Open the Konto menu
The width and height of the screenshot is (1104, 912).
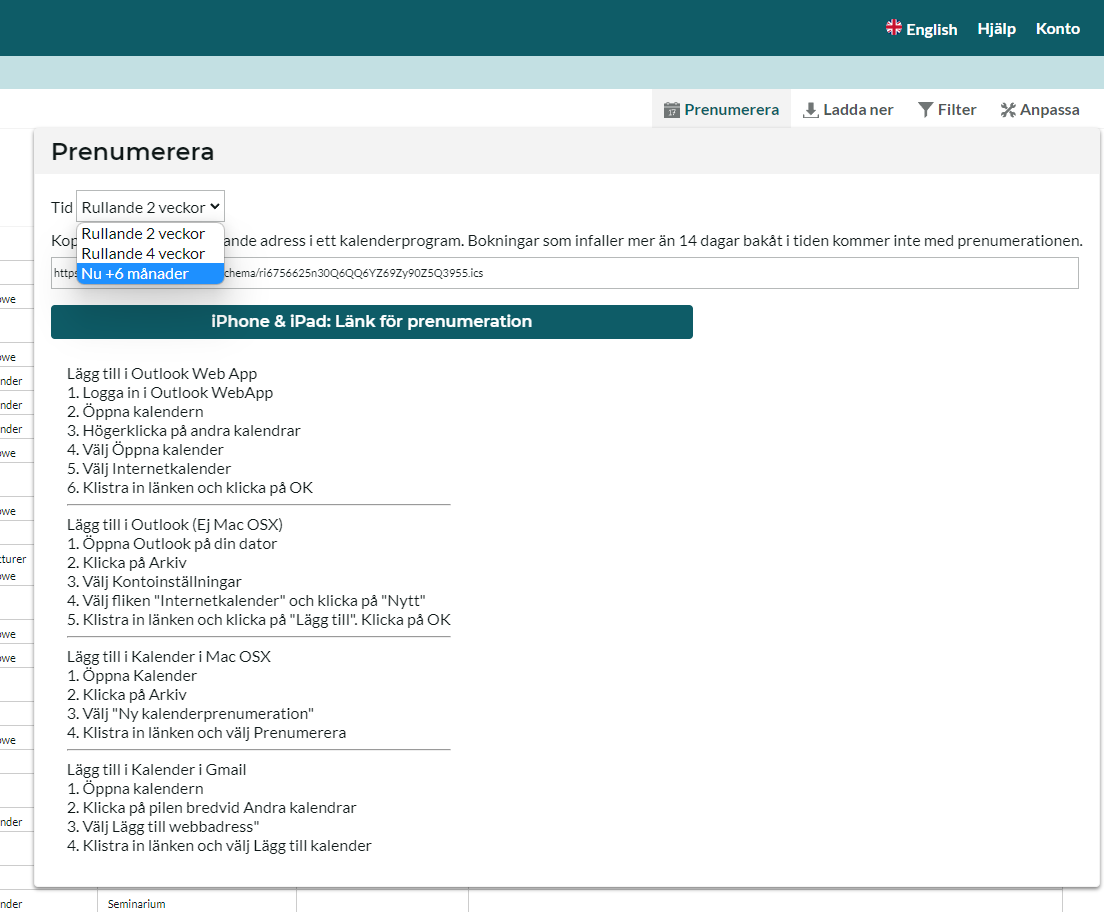(1058, 29)
